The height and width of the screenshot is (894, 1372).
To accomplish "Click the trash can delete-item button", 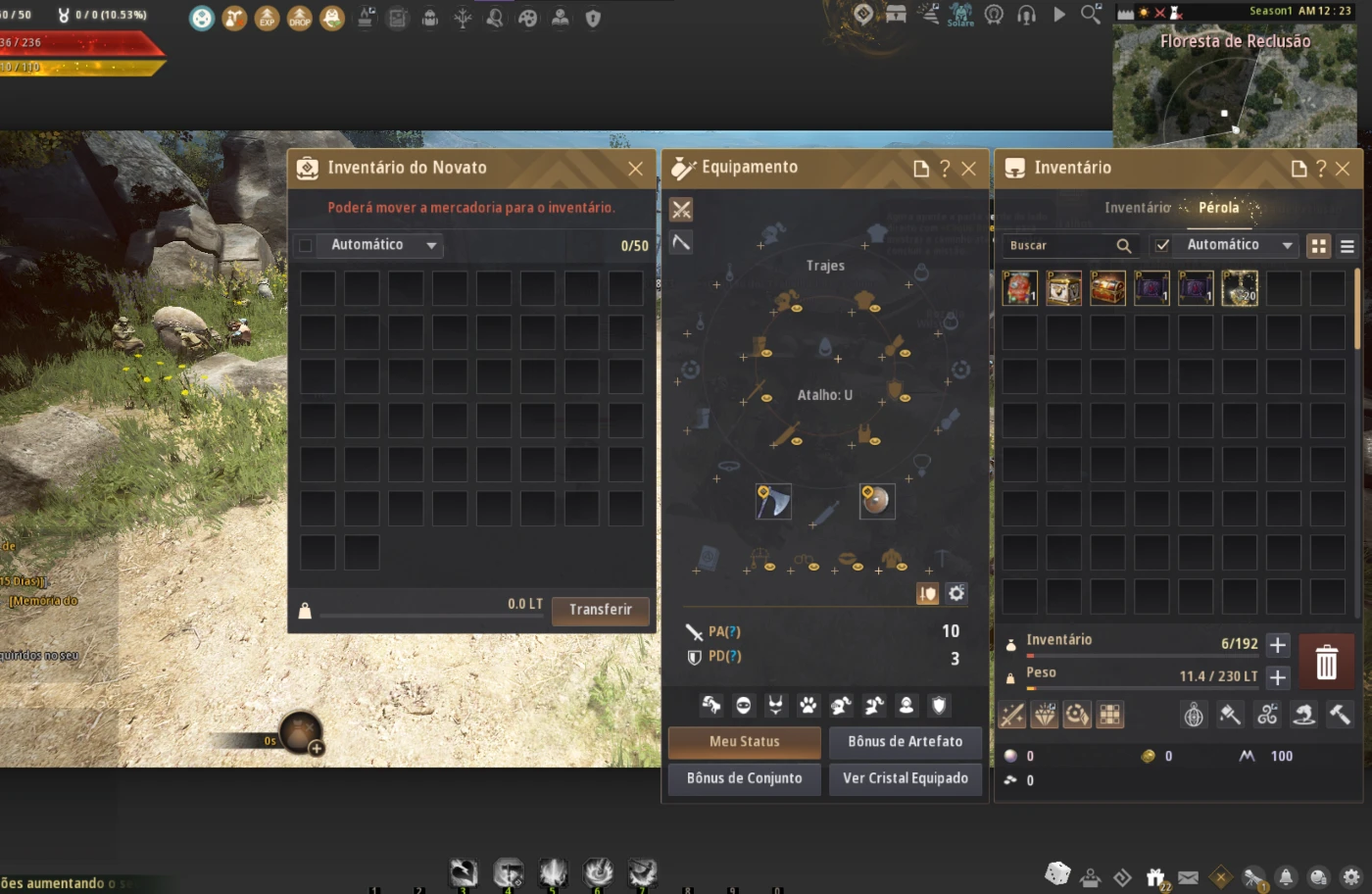I will [x=1326, y=663].
